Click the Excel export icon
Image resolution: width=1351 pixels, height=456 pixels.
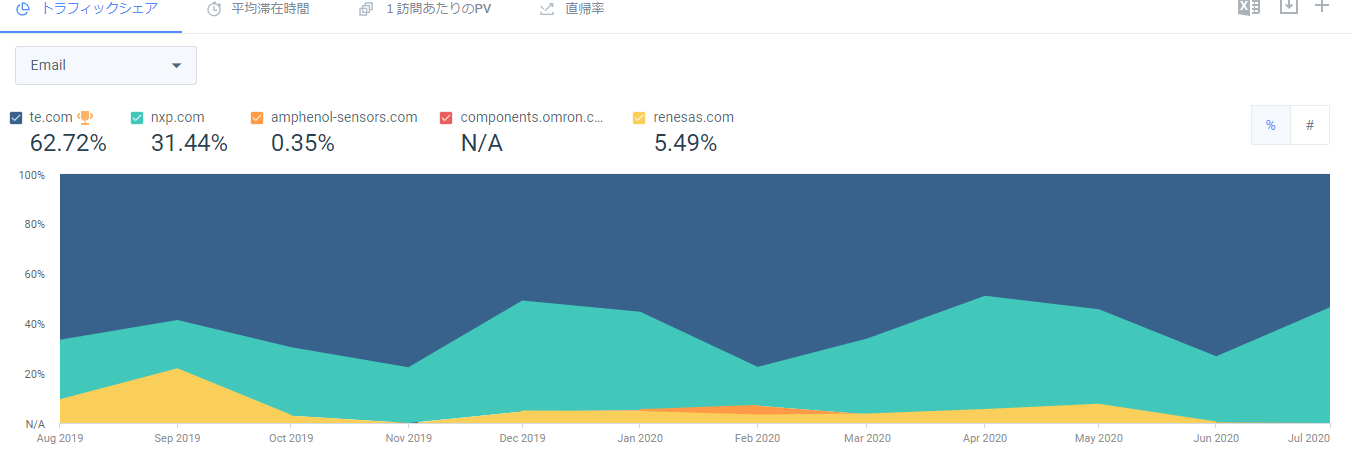coord(1249,7)
